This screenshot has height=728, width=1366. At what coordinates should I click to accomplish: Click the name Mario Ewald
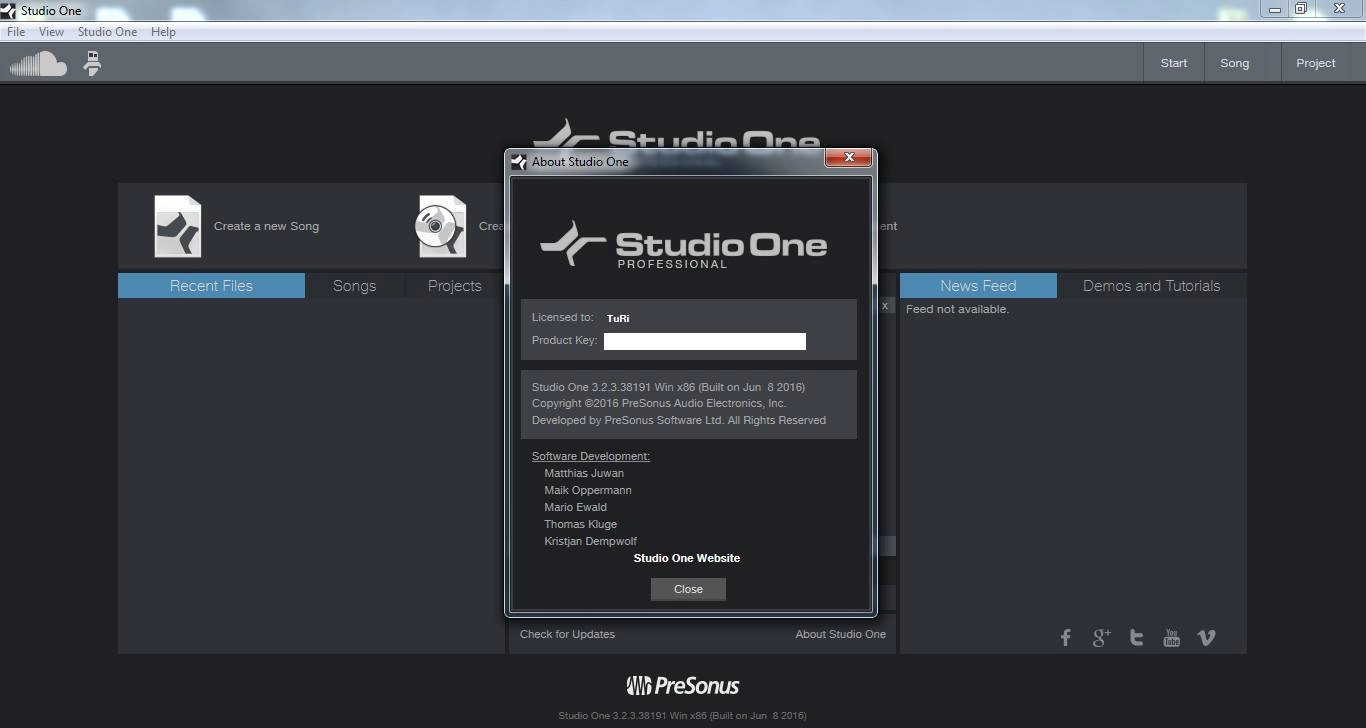tap(576, 507)
